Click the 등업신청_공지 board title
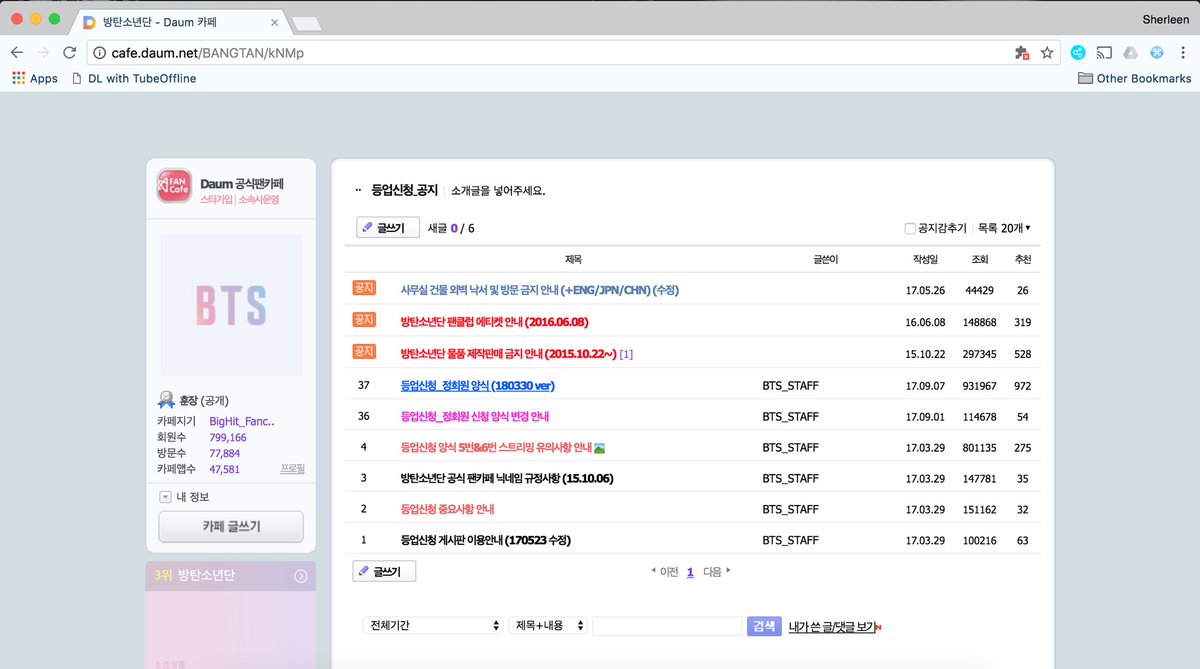The height and width of the screenshot is (669, 1200). tap(404, 190)
